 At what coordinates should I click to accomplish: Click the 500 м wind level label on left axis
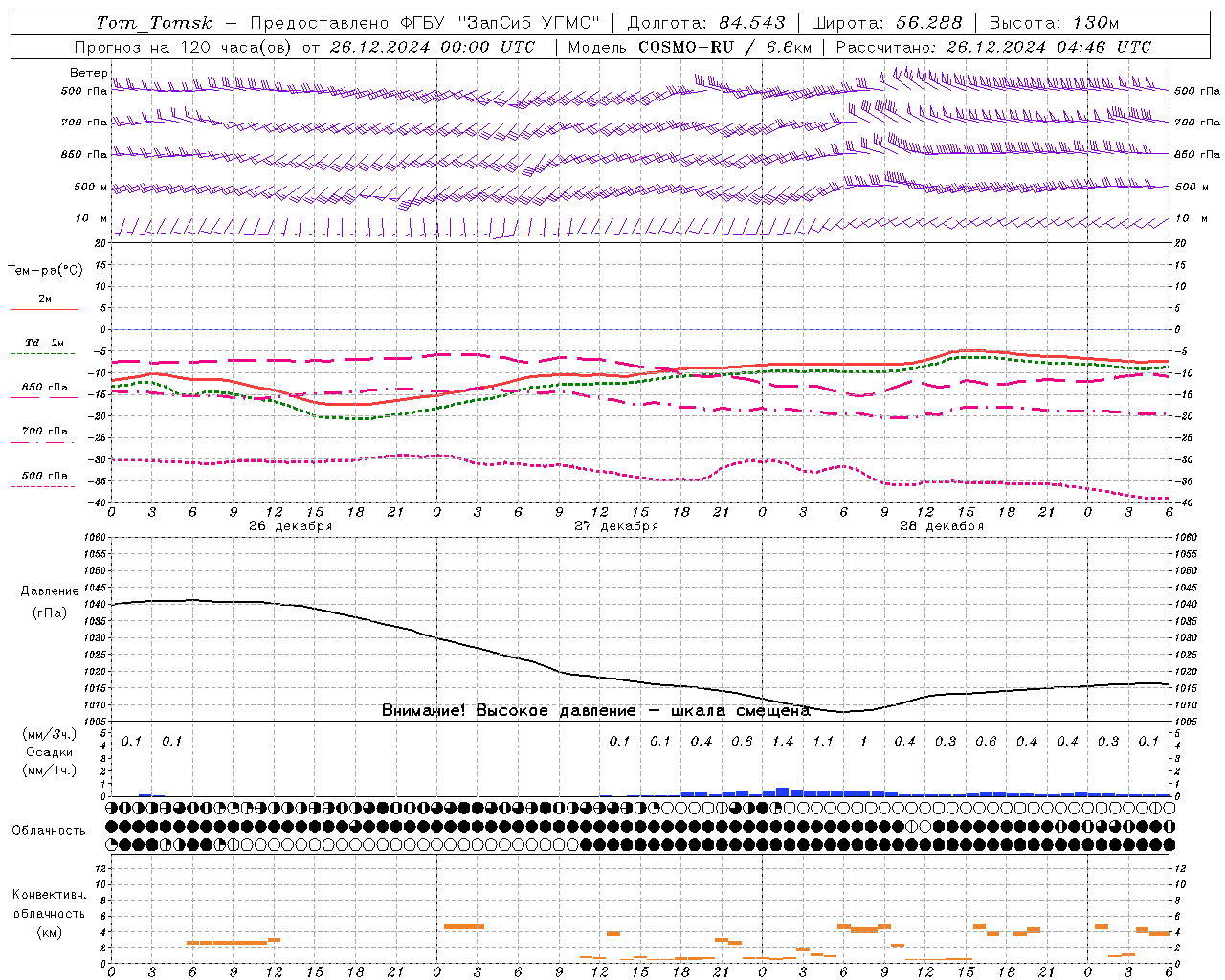tap(91, 187)
